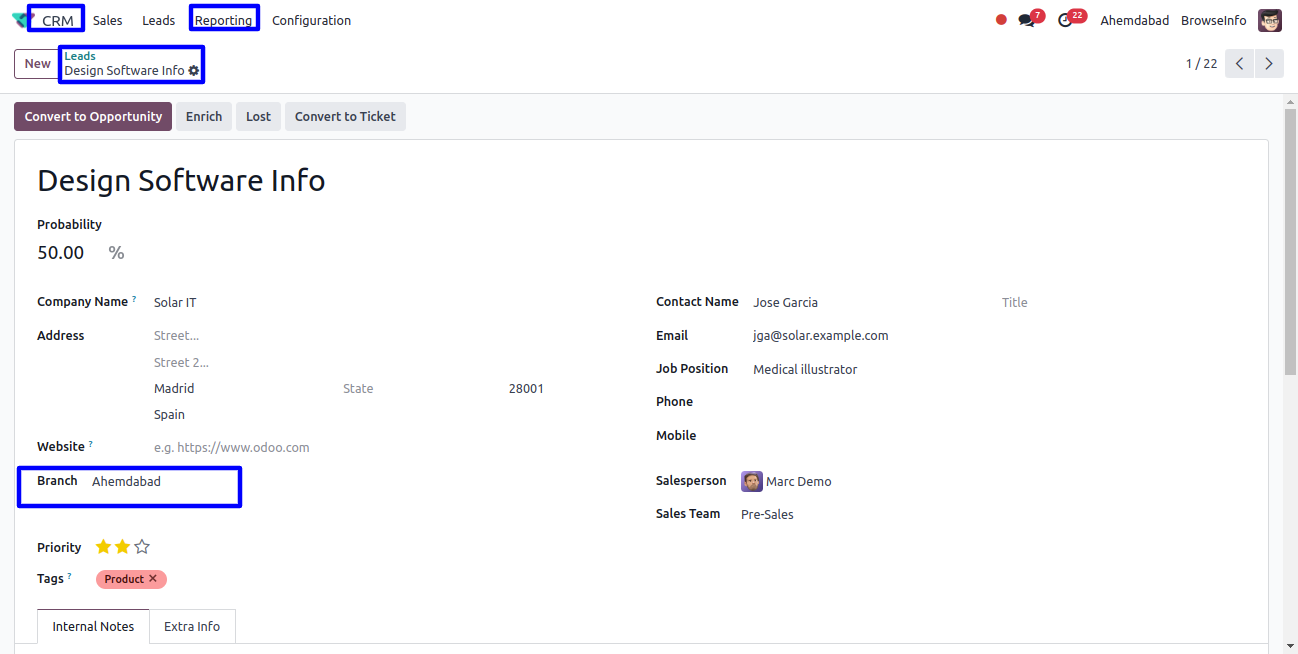Open the Salesperson field Marc Demo
The image size is (1298, 654).
pos(798,482)
